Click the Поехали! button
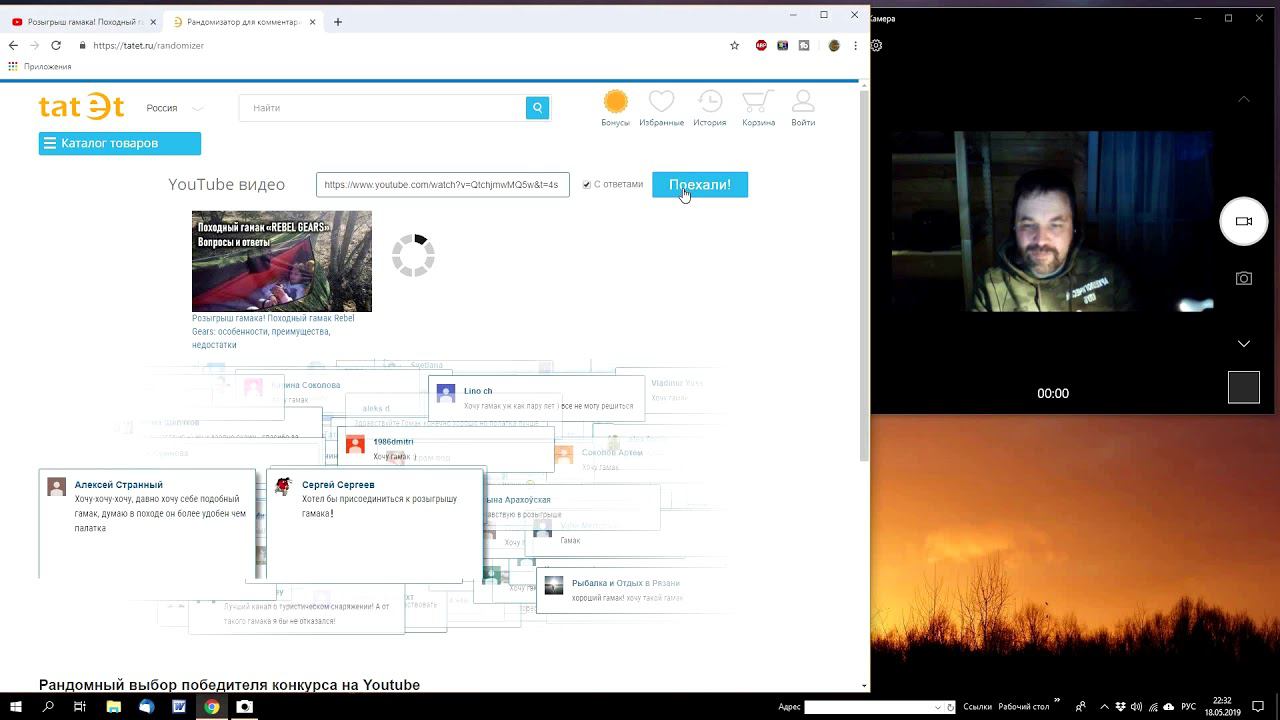The width and height of the screenshot is (1280, 720). tap(700, 185)
